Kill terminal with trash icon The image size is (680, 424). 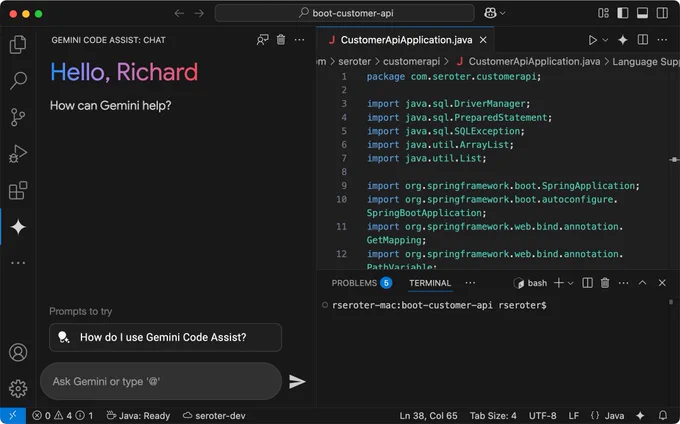[x=605, y=283]
